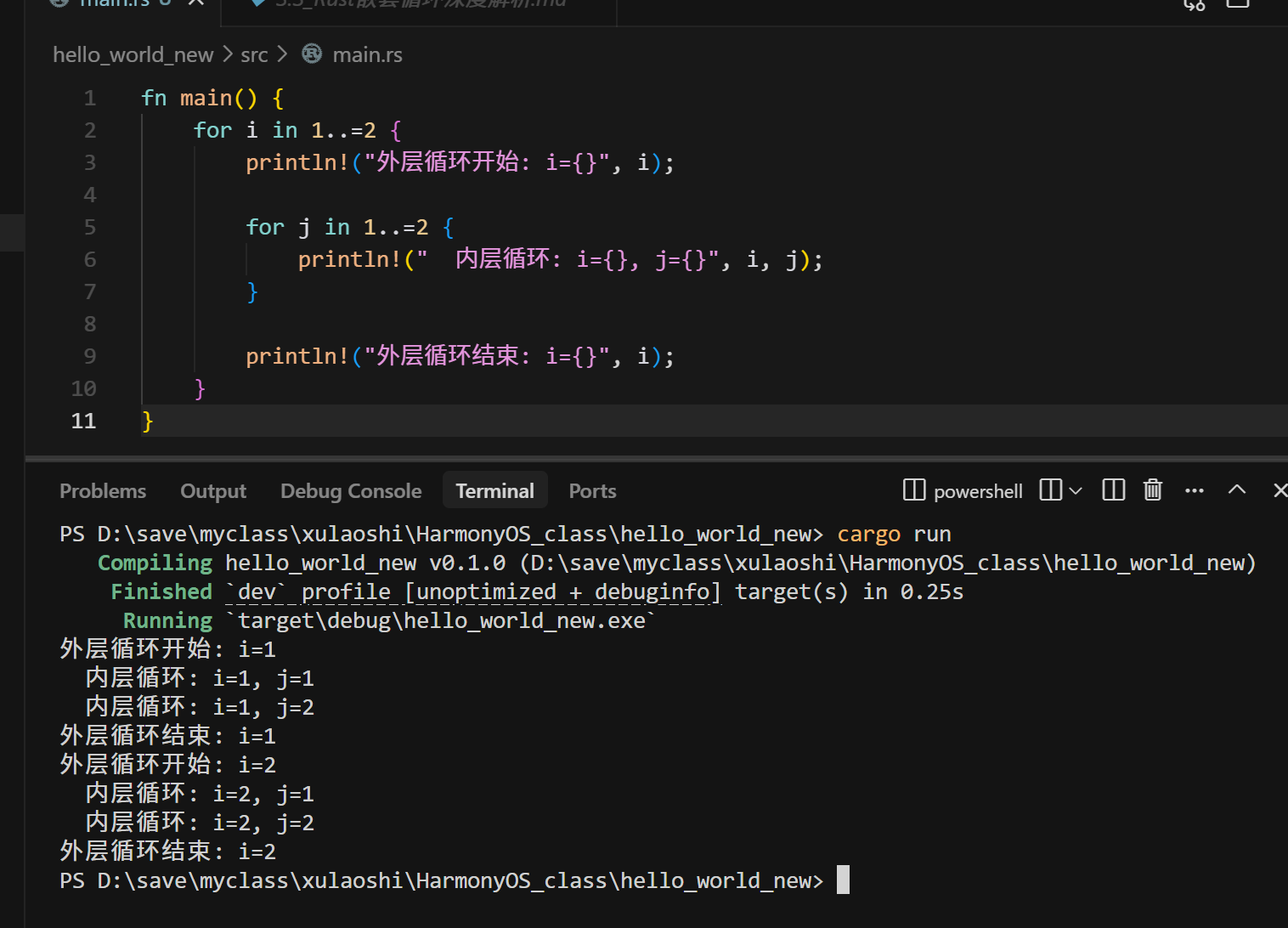
Task: Click the terminal launch button attached to the chevron
Action: click(x=1051, y=490)
